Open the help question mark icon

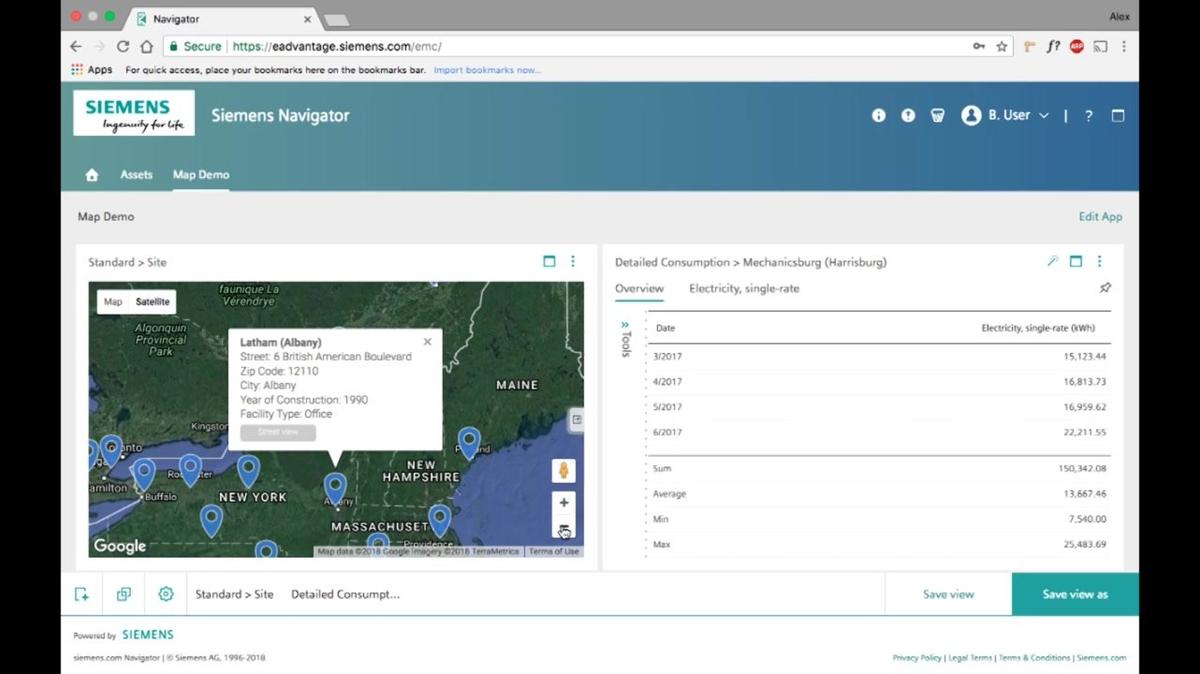coord(1089,116)
